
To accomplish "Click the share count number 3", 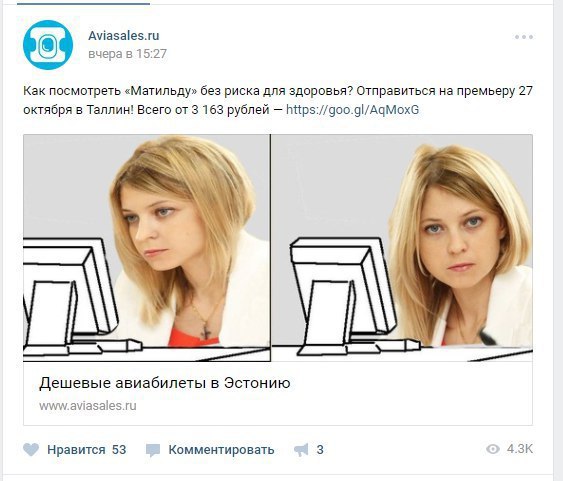I will 320,450.
